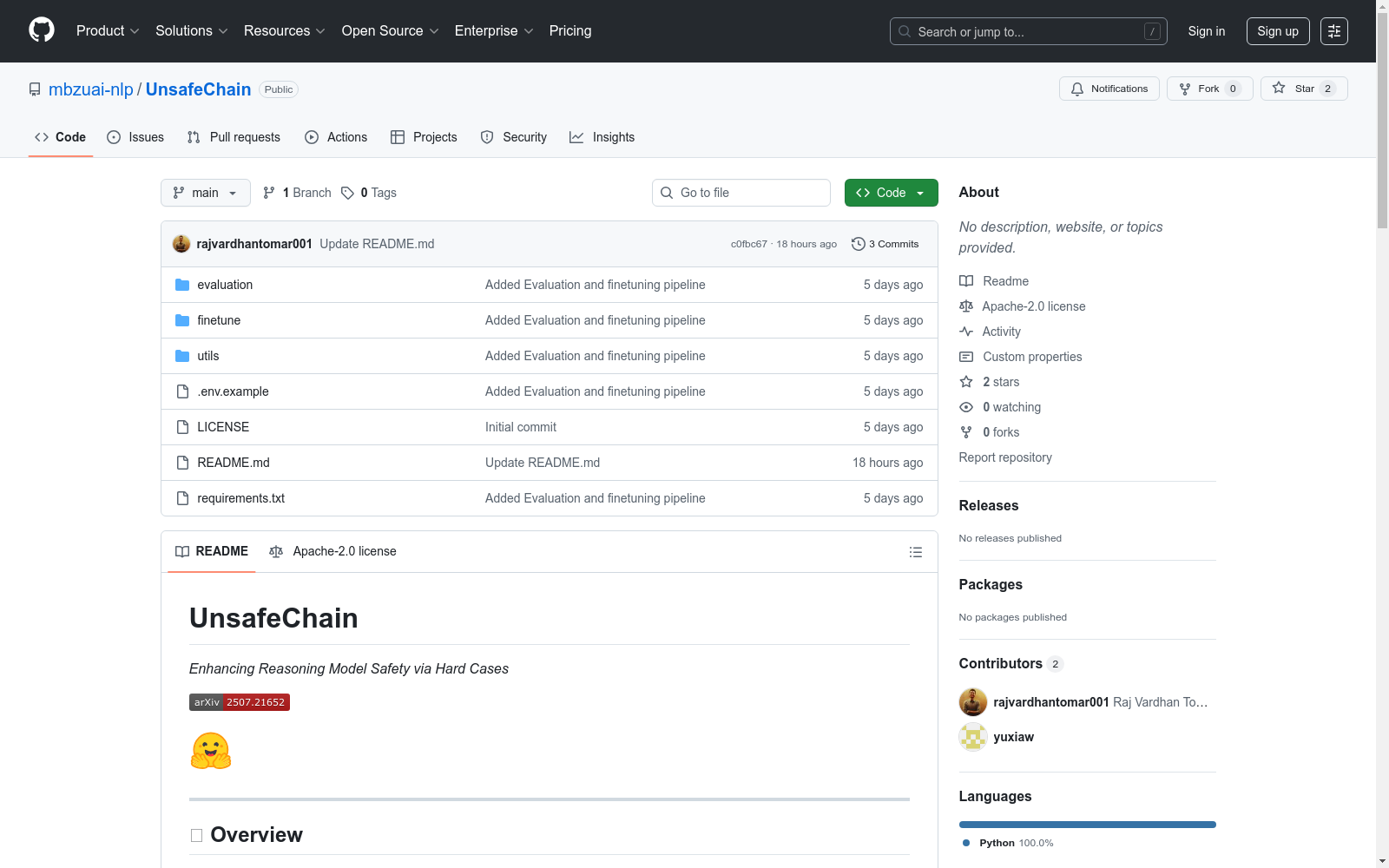Click the Search or jump to field
1389x868 pixels.
click(1029, 31)
